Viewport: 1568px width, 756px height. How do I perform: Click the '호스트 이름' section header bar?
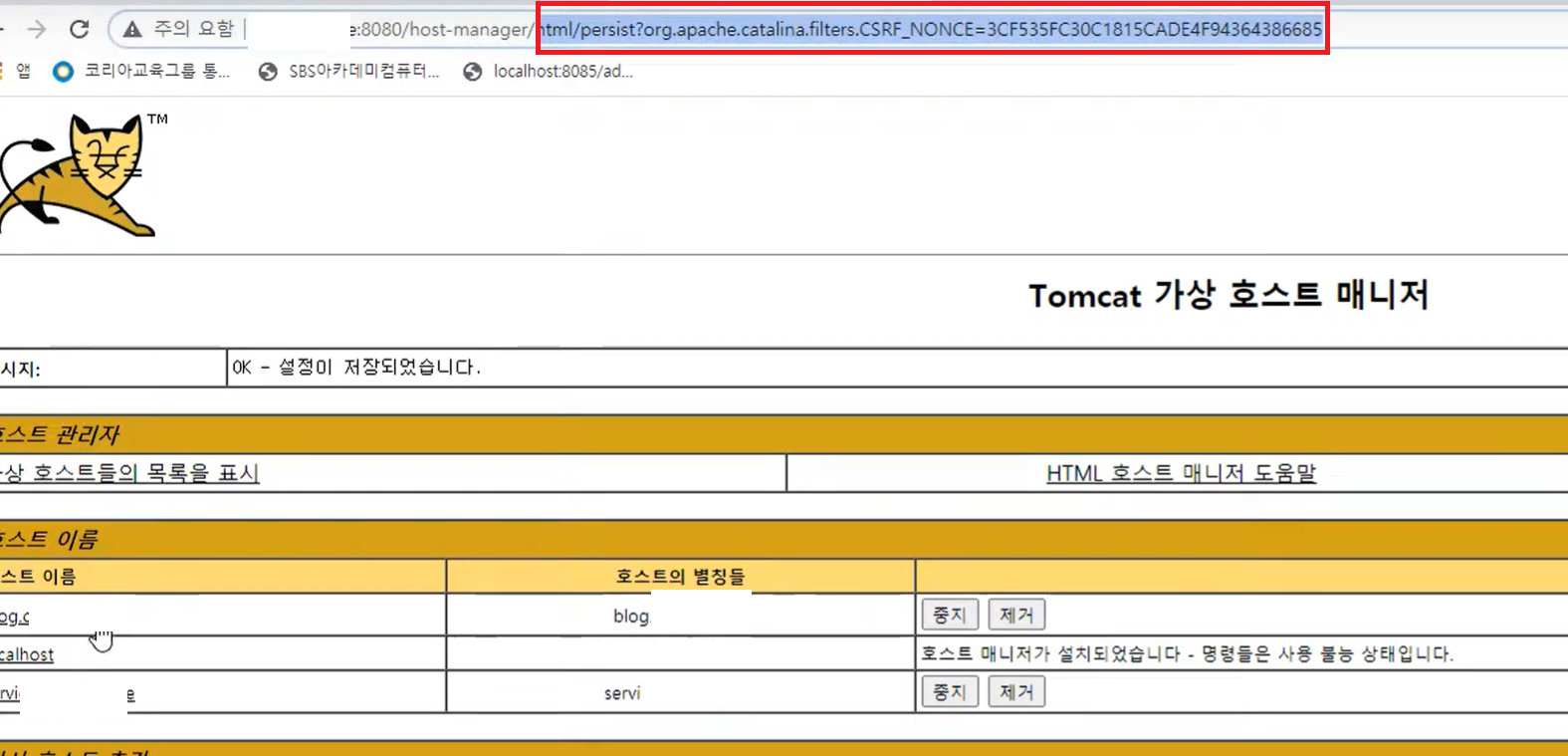coord(784,539)
